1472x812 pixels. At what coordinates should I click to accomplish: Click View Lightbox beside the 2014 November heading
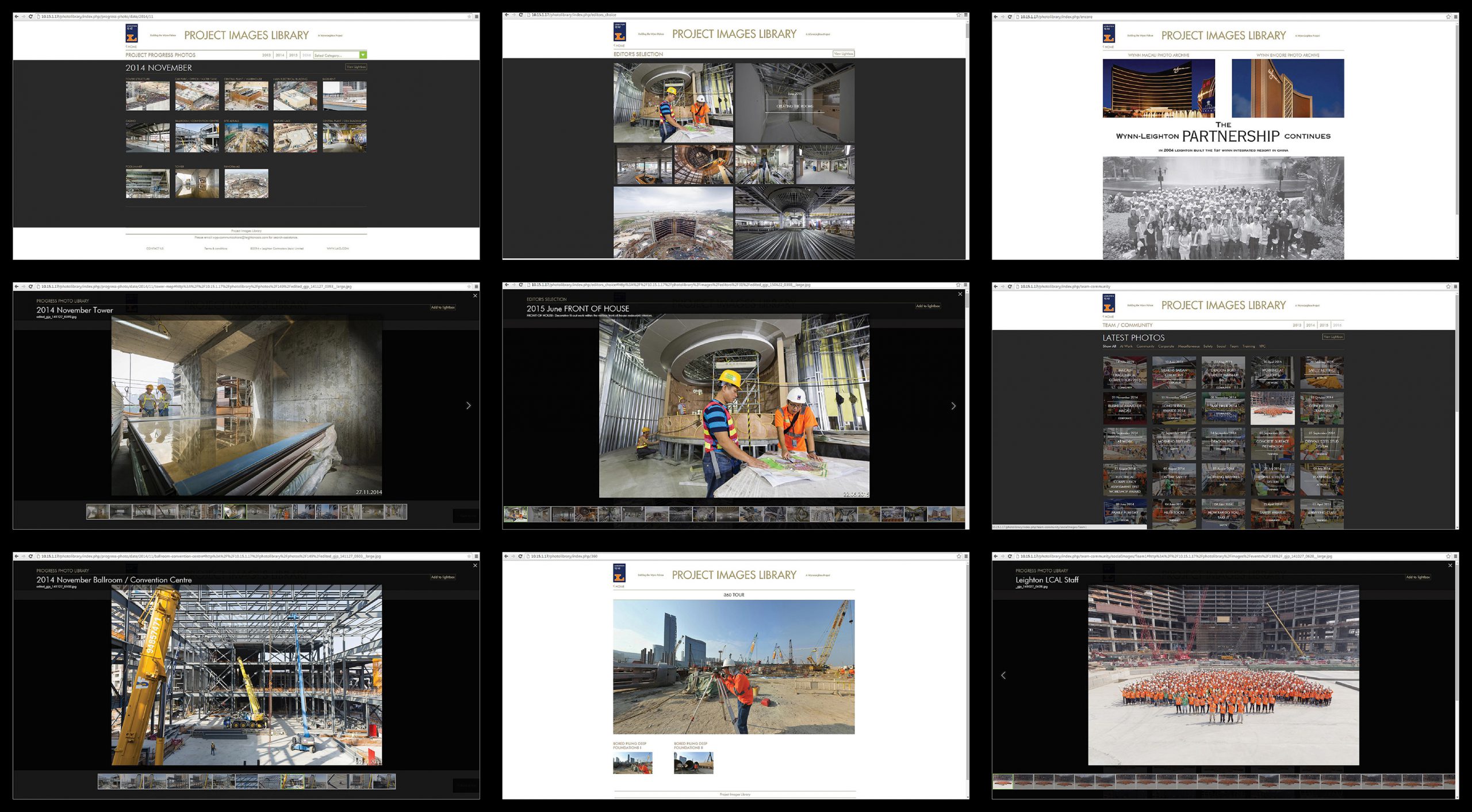(356, 67)
